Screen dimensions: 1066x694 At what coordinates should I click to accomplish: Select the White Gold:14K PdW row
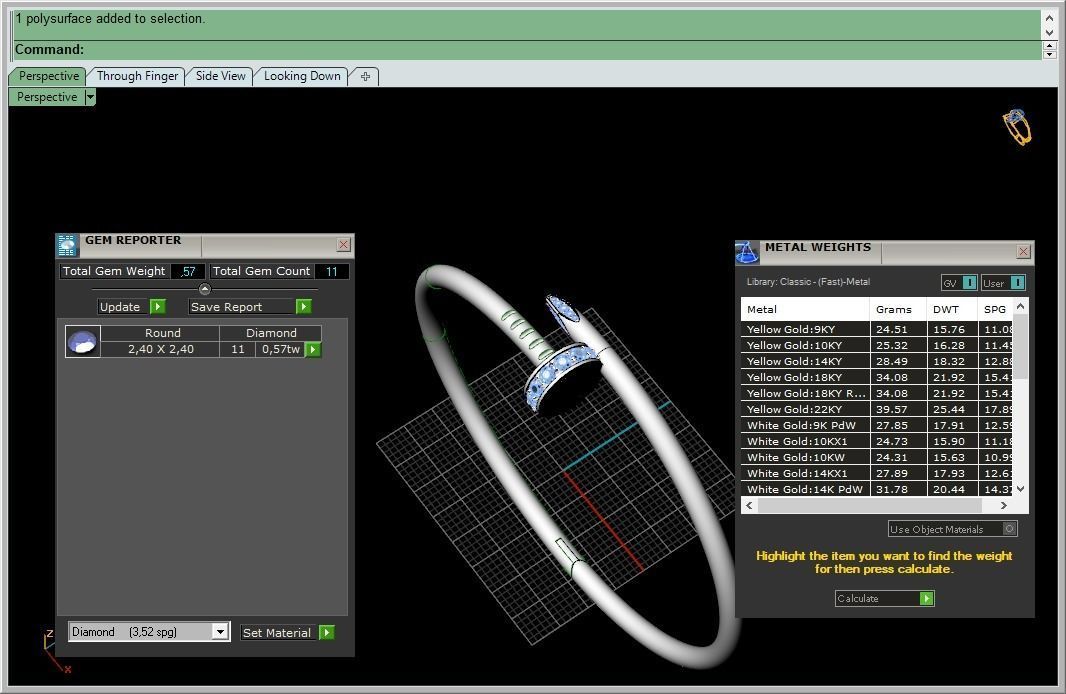(x=876, y=489)
